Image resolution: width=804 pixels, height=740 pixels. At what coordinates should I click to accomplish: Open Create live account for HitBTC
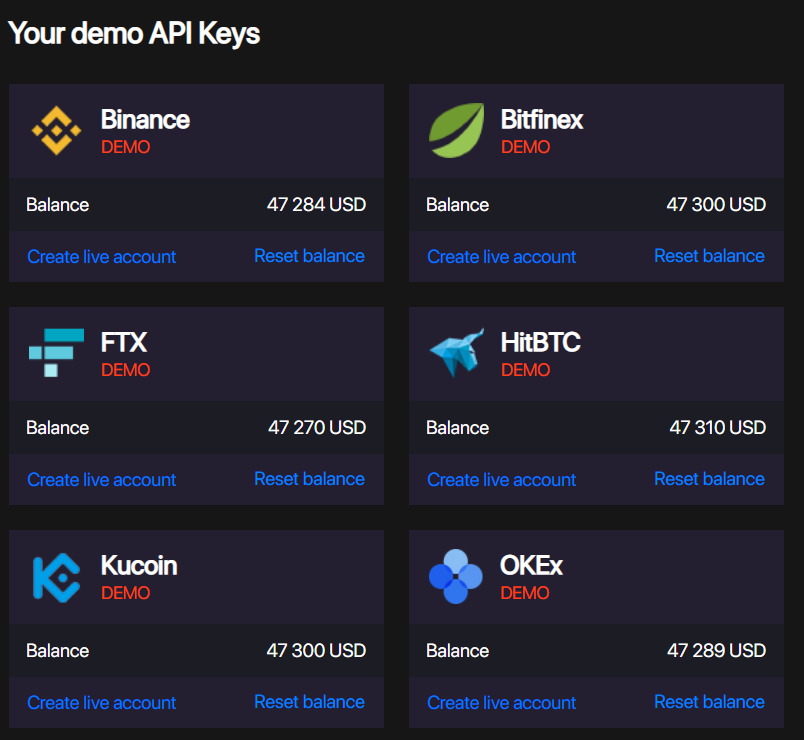click(501, 479)
